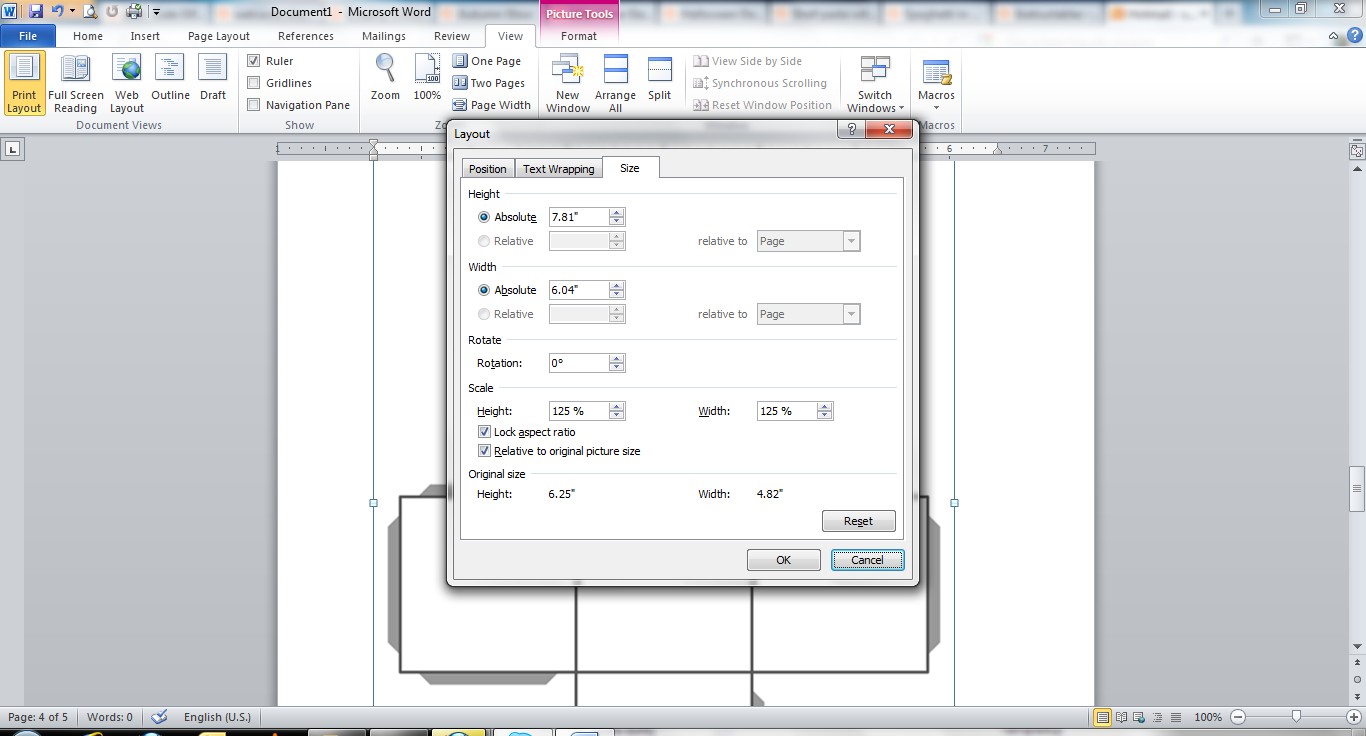Click zoom in plus button

point(1353,717)
